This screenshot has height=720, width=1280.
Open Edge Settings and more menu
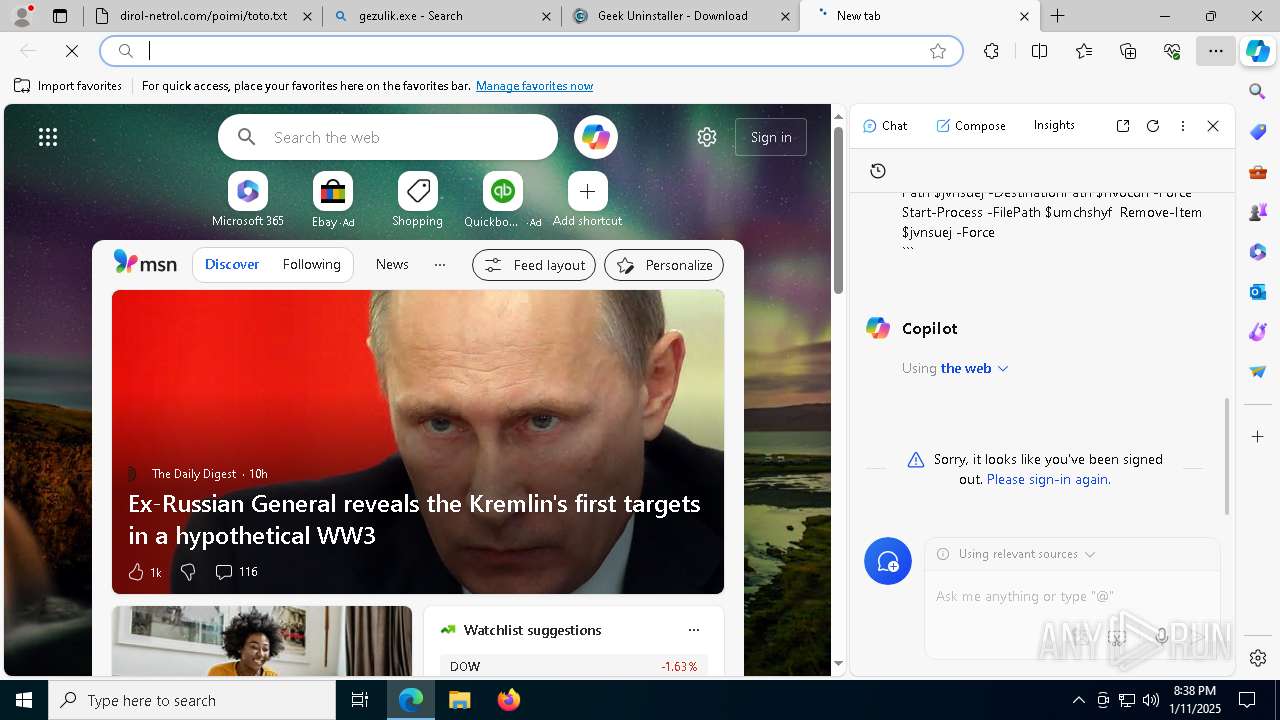point(1216,51)
